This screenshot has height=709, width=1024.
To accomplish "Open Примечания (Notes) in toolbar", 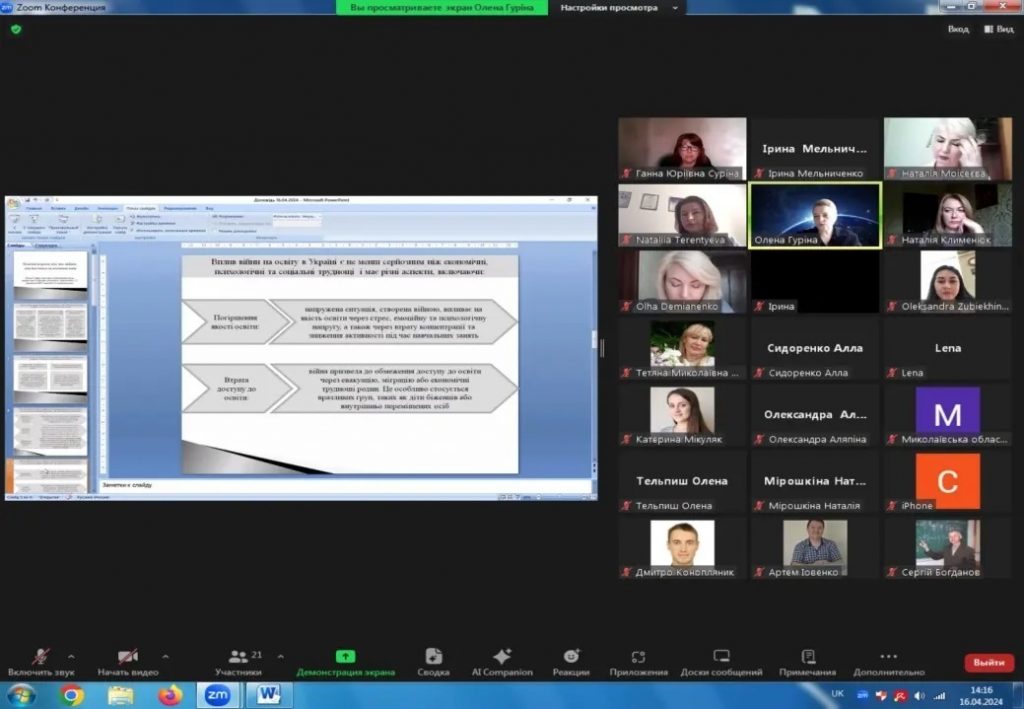I will pos(807,656).
